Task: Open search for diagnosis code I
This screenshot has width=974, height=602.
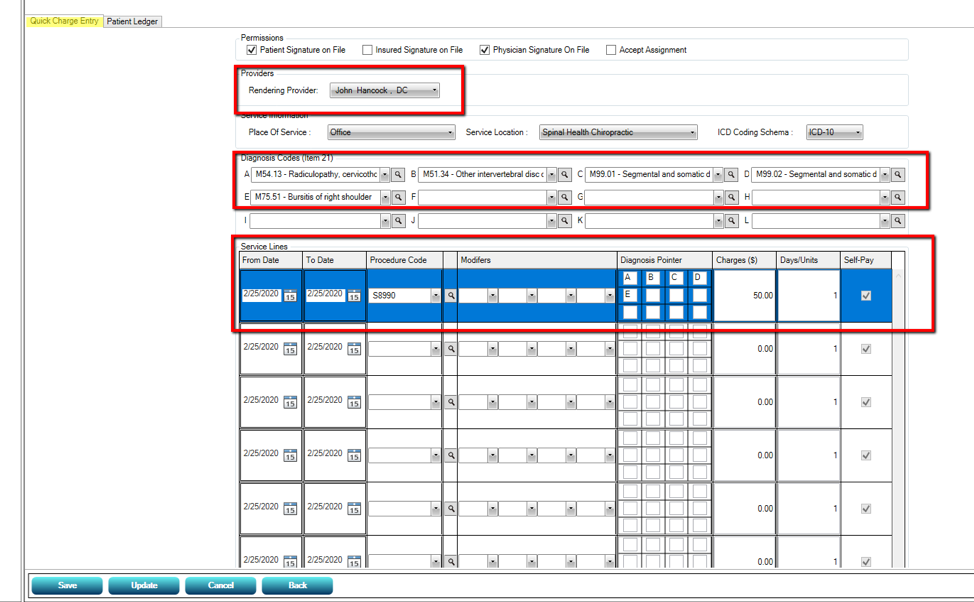Action: click(399, 221)
